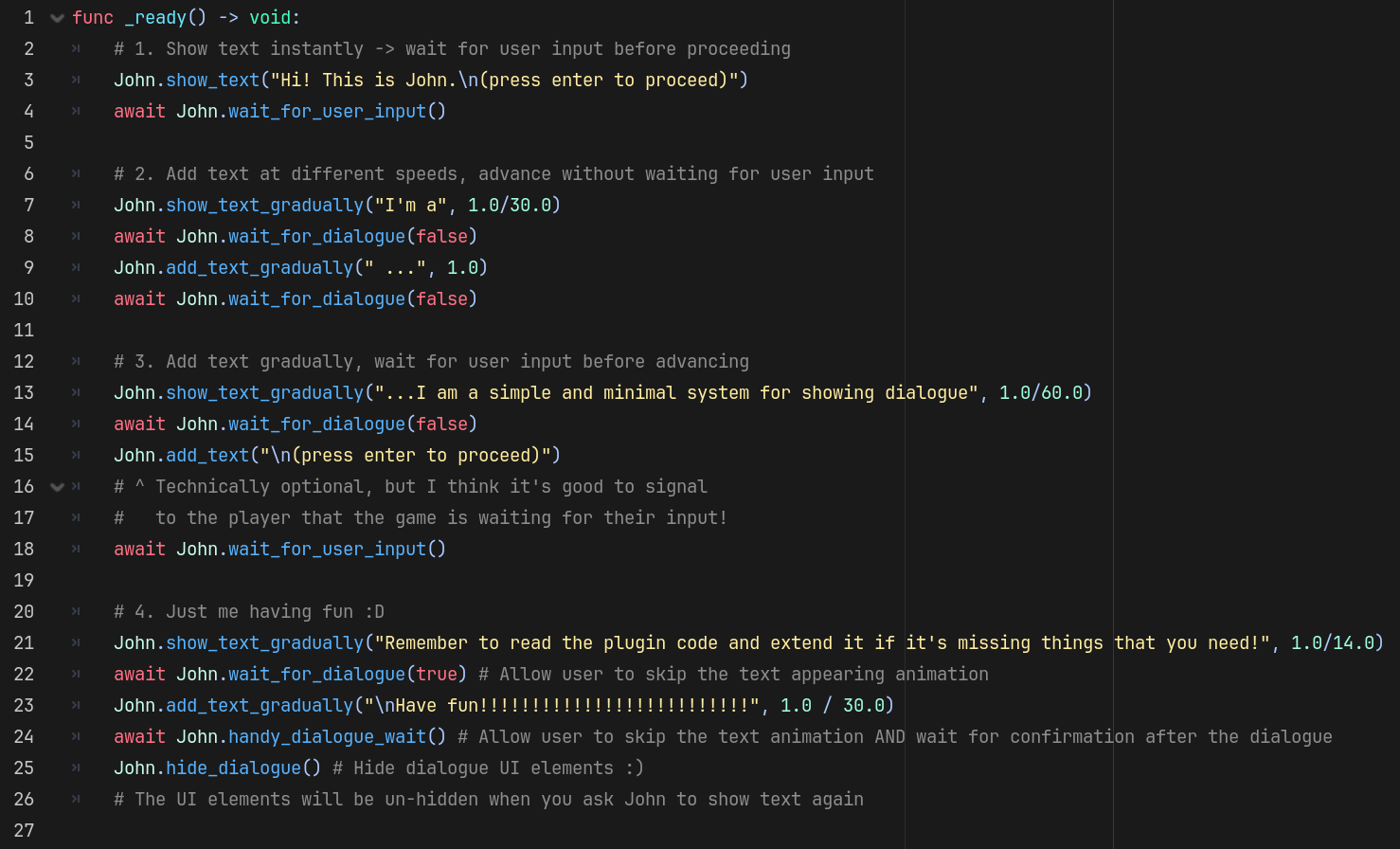The image size is (1400, 849).
Task: Click the comment "# 1. Show text instantly"
Action: [x=239, y=49]
